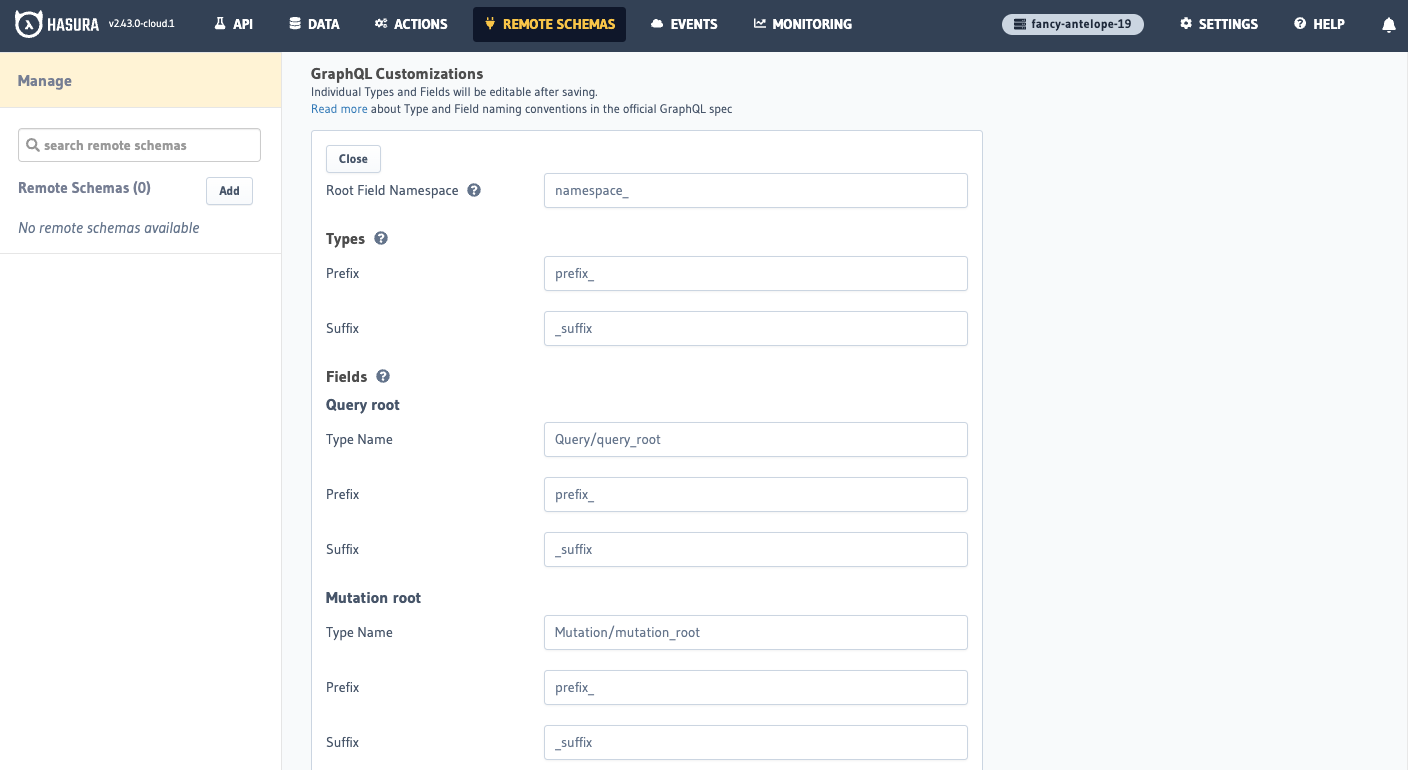
Task: Click the help icon next to Root Field Namespace
Action: coord(473,189)
